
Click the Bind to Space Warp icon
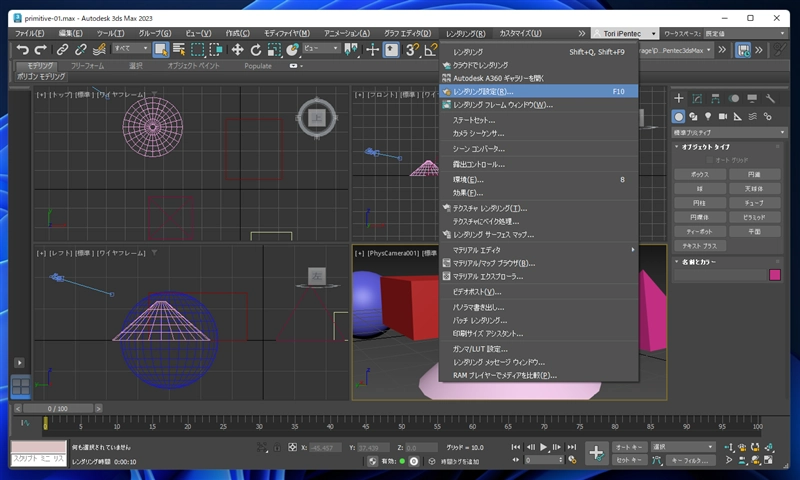(x=99, y=49)
